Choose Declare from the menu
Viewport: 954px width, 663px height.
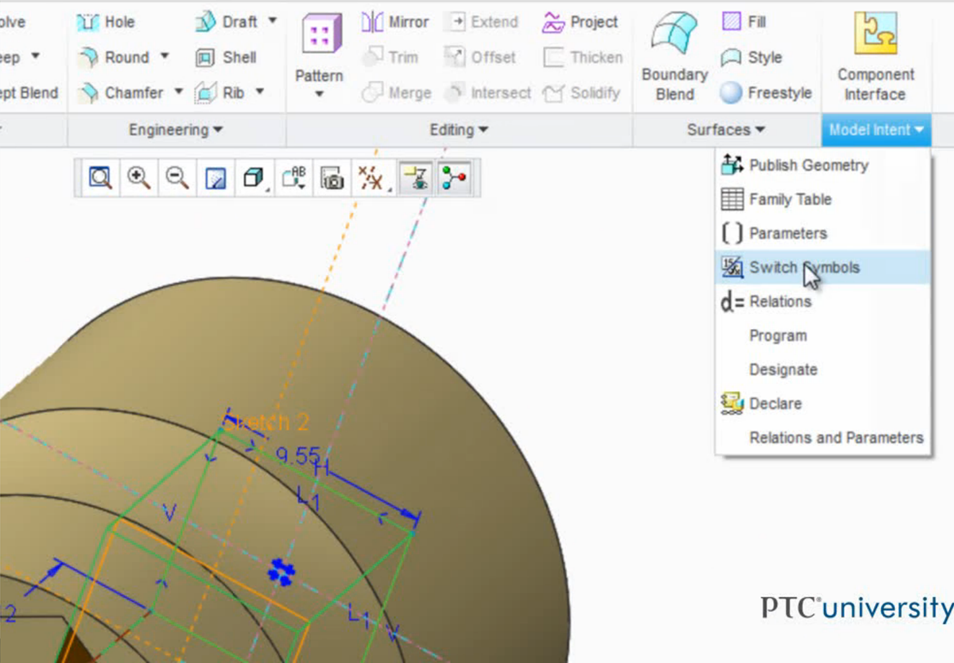pyautogui.click(x=823, y=404)
